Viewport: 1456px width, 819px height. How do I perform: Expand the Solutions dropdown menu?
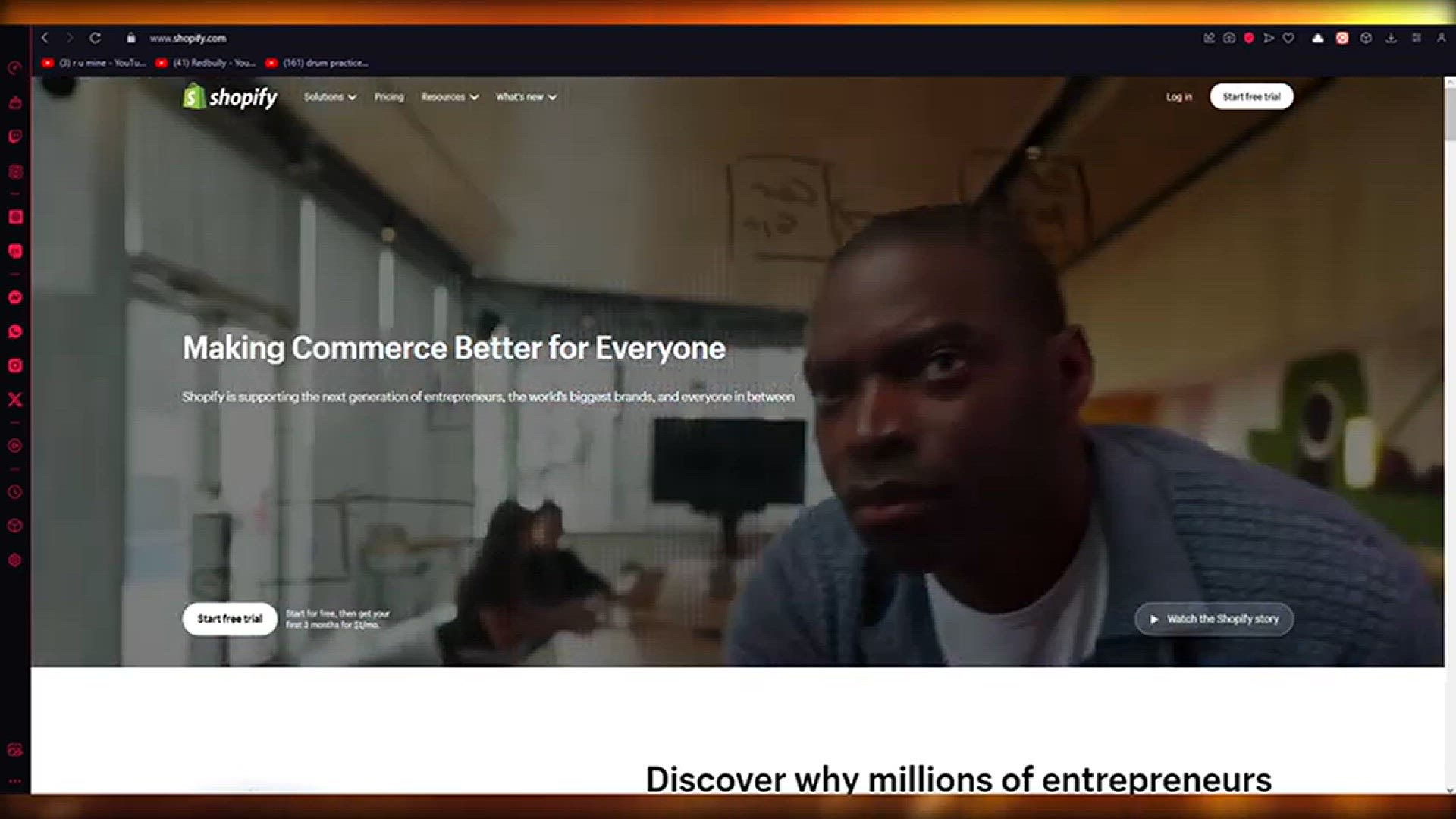coord(330,97)
